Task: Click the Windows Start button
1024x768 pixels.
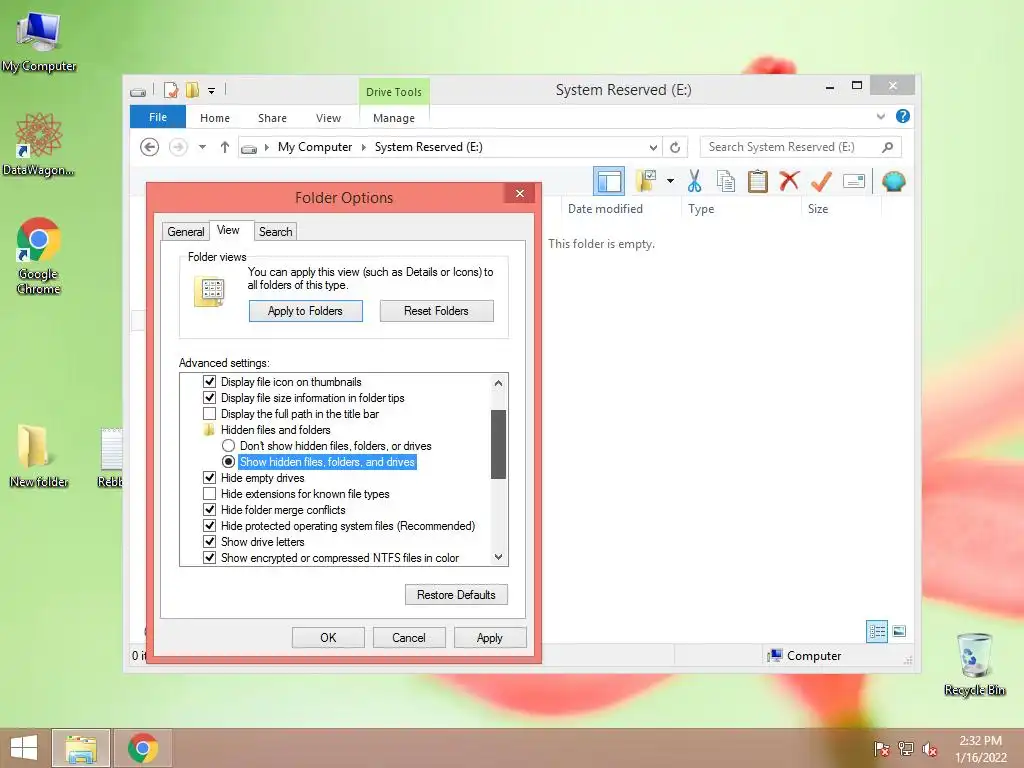Action: pyautogui.click(x=24, y=748)
